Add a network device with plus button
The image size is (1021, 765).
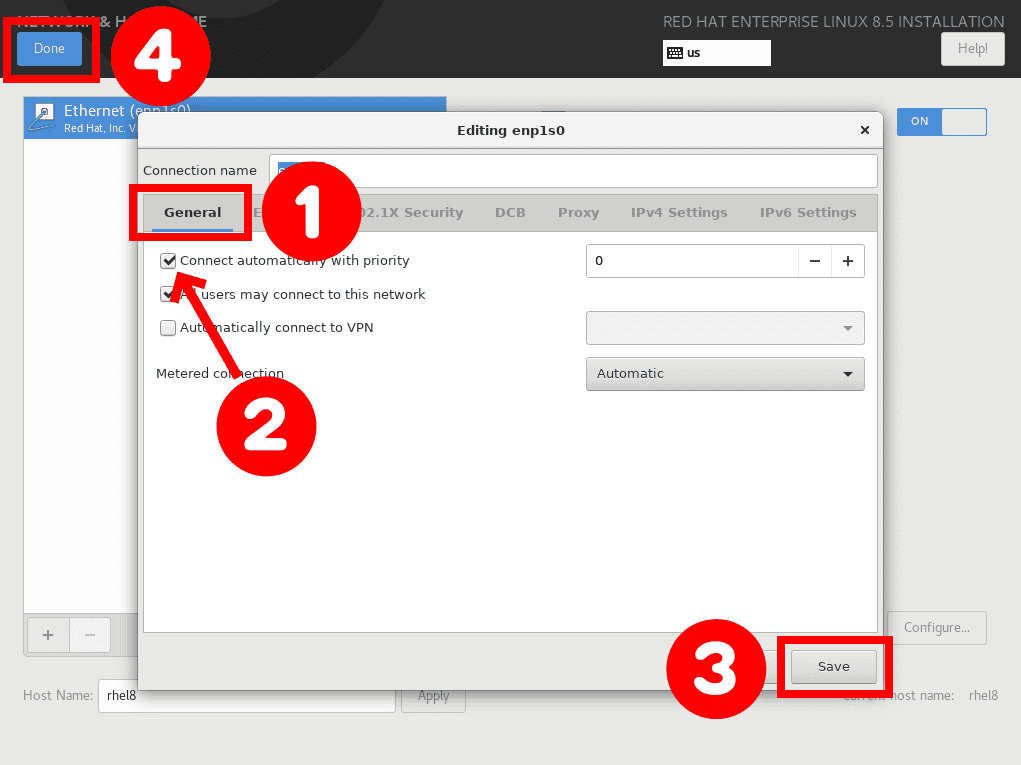coord(48,635)
